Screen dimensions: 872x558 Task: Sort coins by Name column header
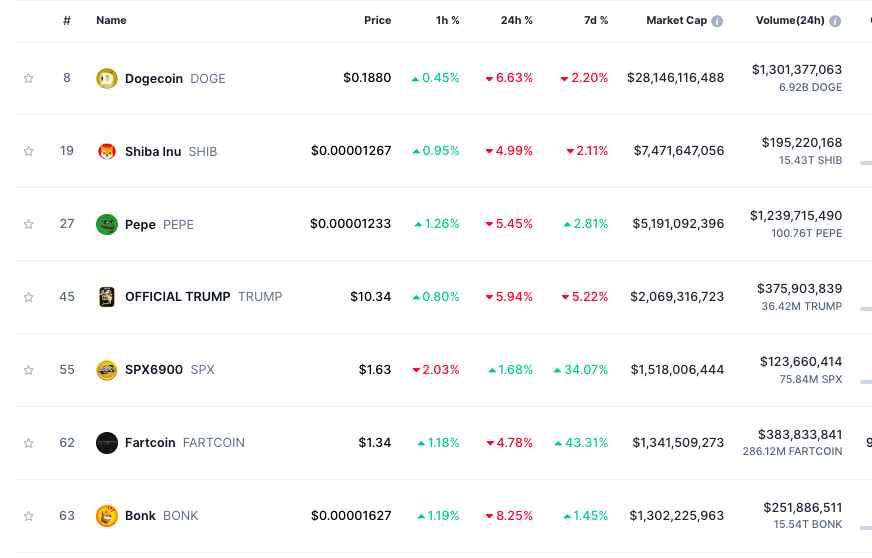pos(109,20)
